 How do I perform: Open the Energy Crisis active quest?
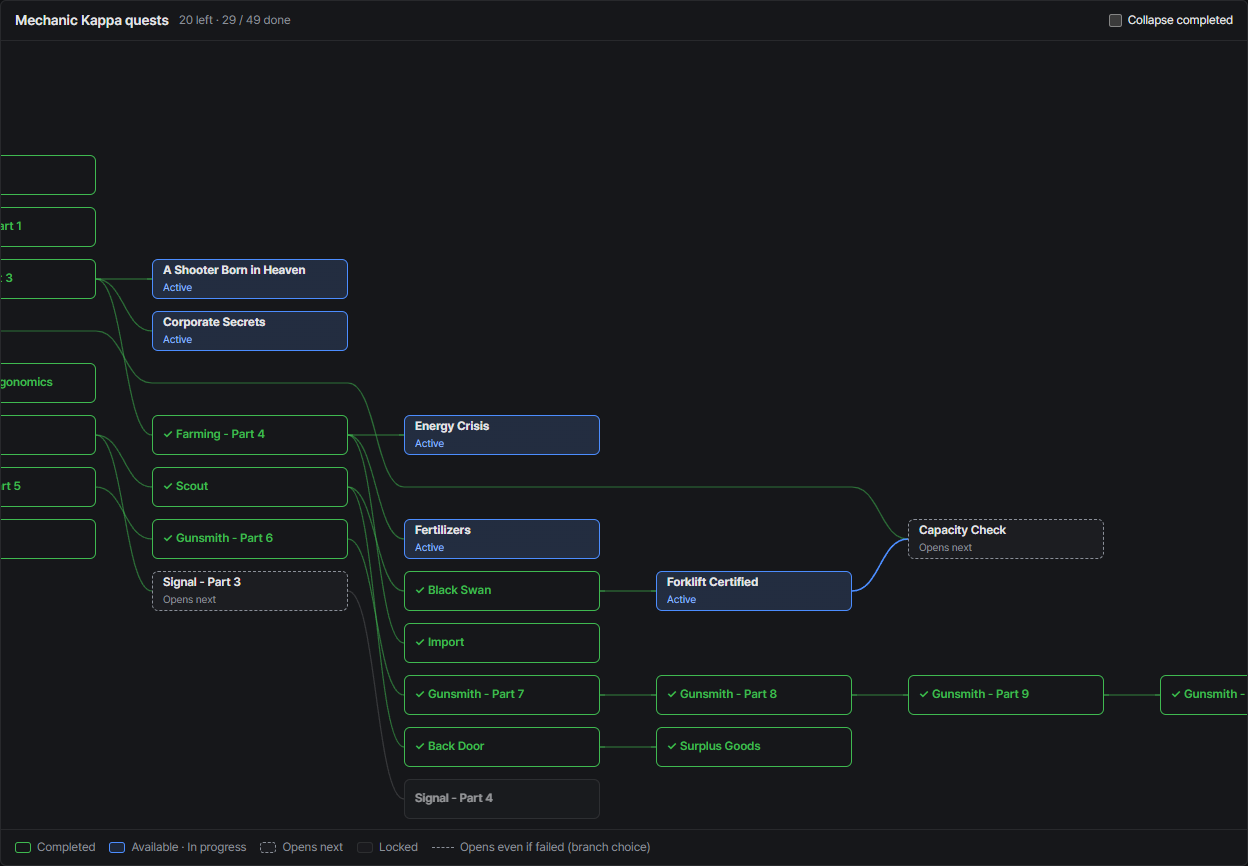(502, 435)
